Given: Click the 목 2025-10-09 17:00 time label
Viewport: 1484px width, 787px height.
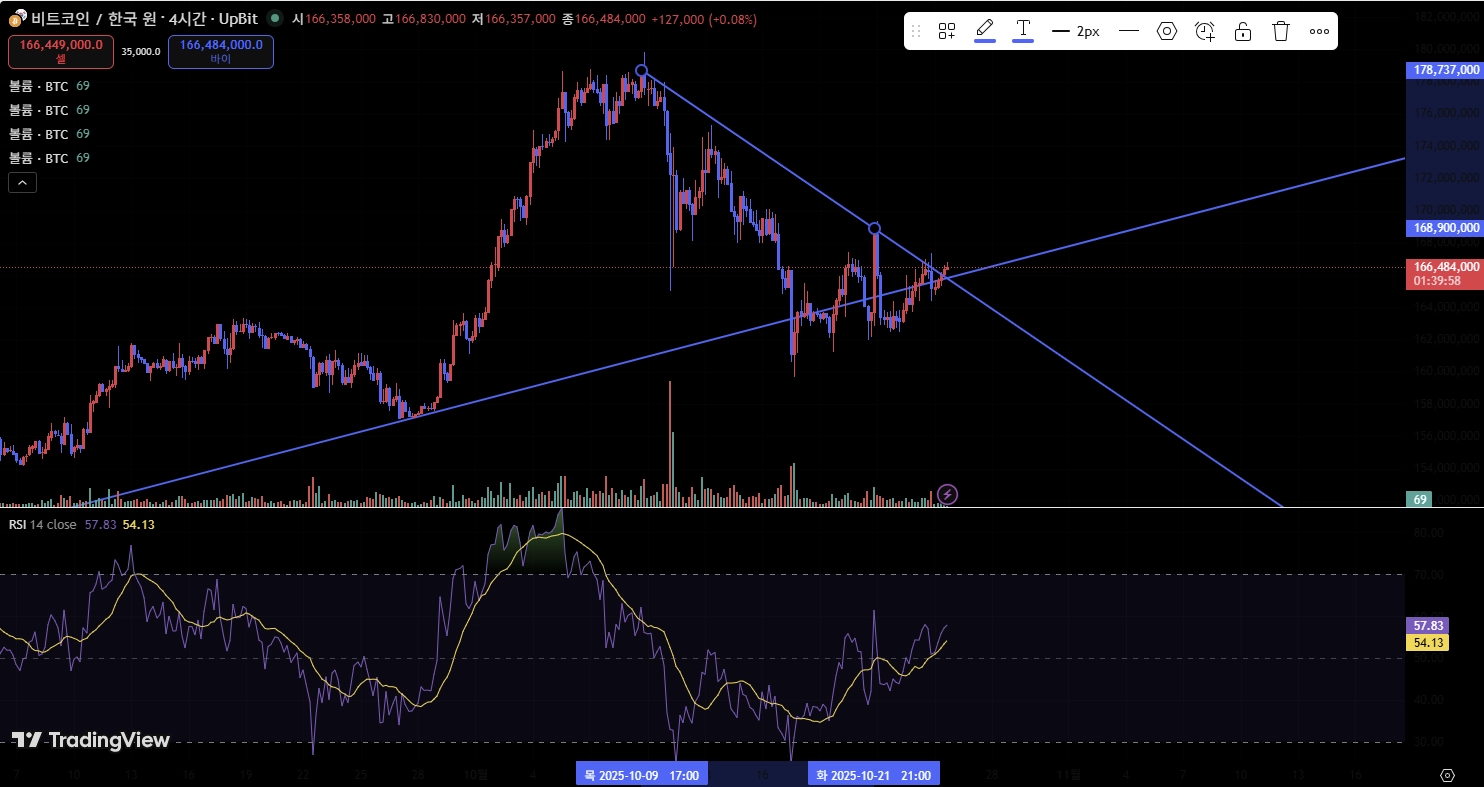Looking at the screenshot, I should pos(642,775).
